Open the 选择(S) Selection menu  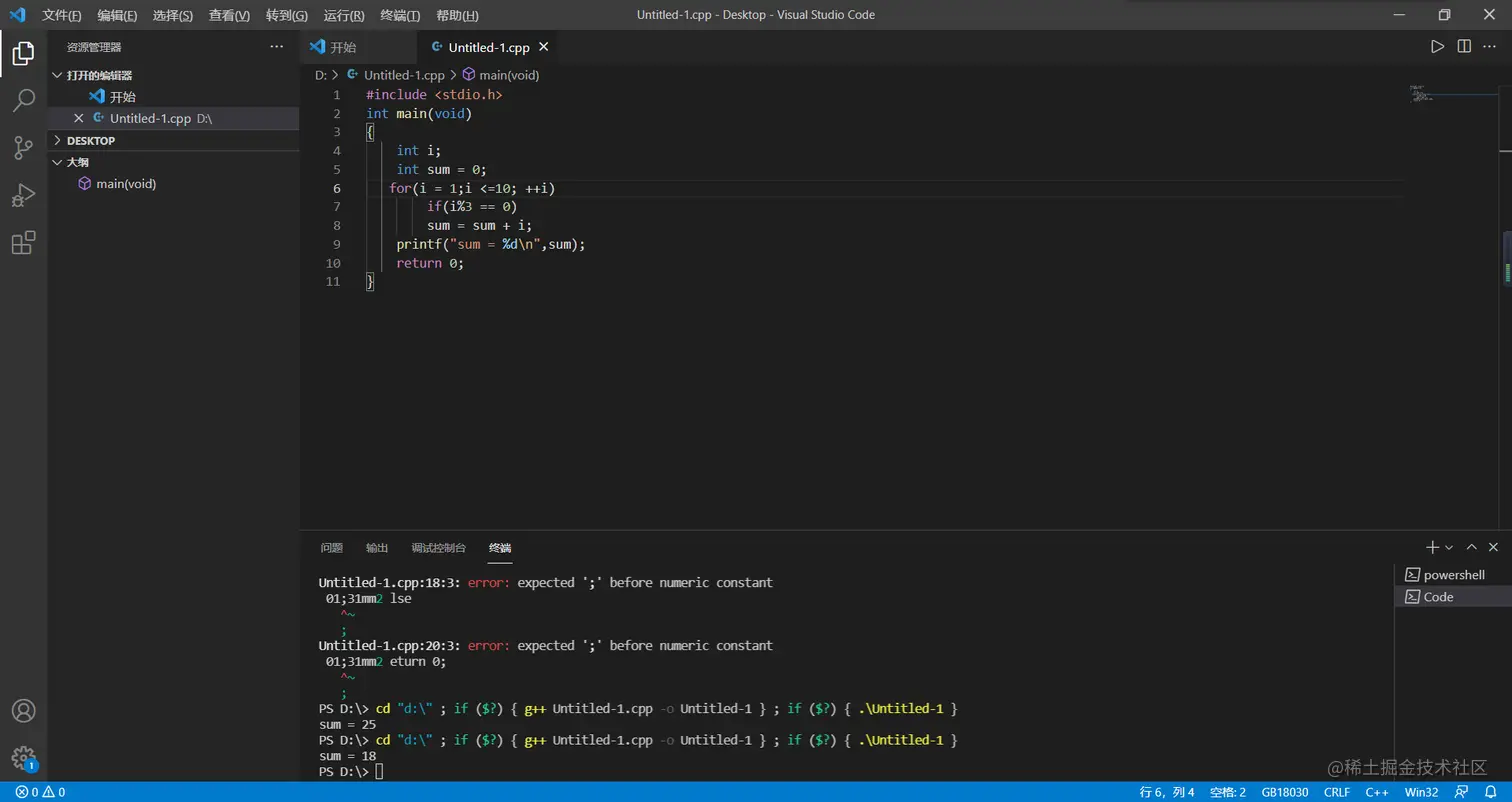[x=173, y=16]
